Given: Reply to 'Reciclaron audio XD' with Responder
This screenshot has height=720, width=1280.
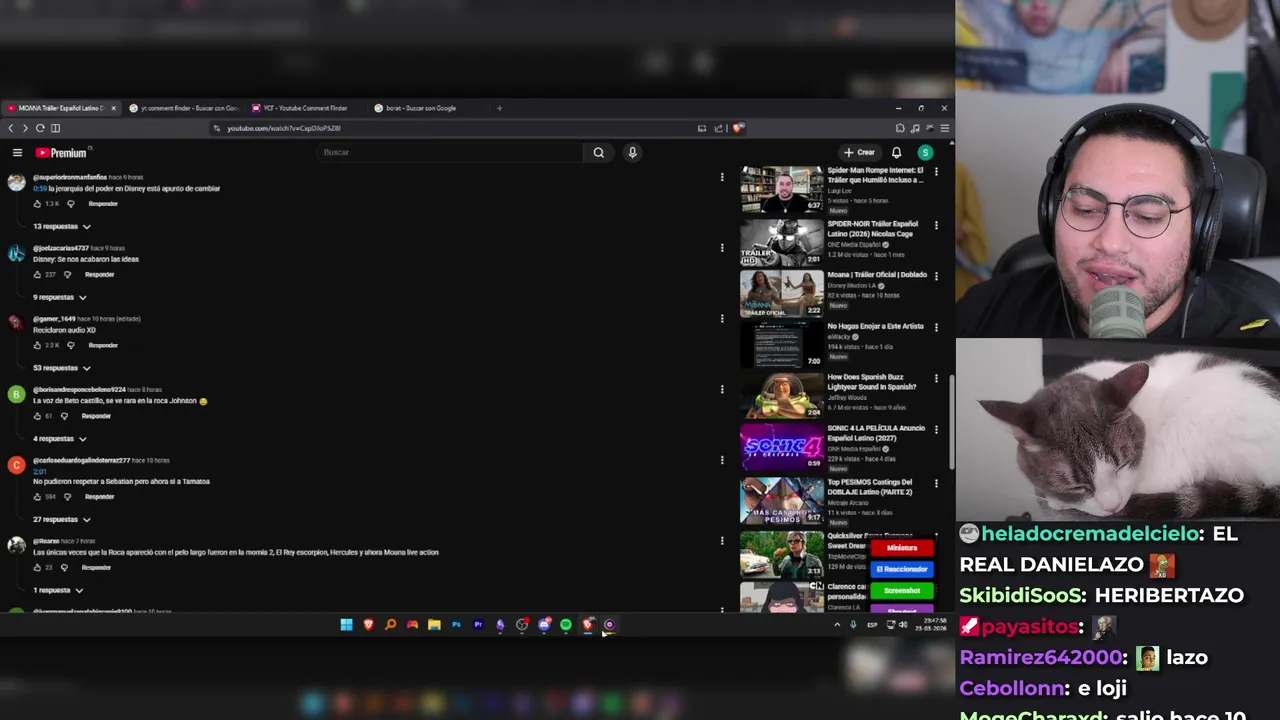Looking at the screenshot, I should pyautogui.click(x=103, y=345).
